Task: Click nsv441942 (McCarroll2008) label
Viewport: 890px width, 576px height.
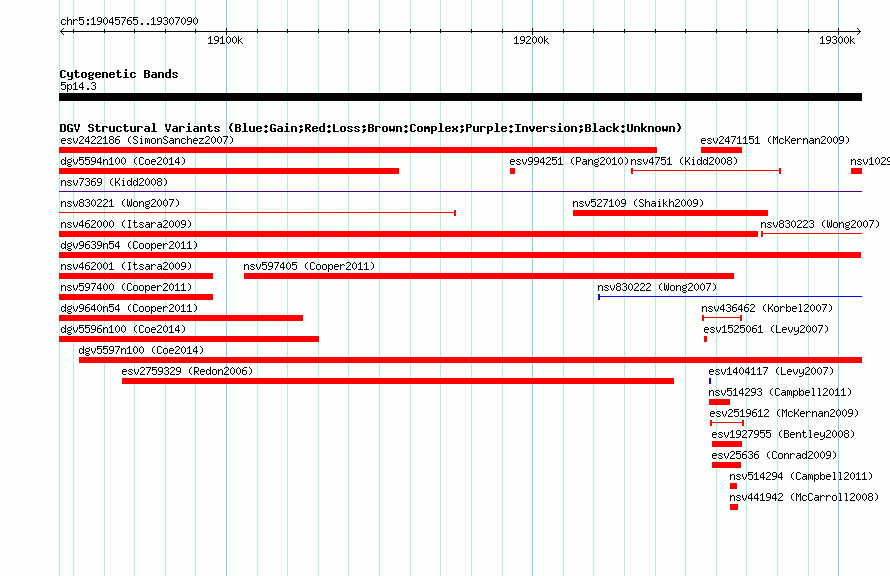Action: click(x=804, y=497)
